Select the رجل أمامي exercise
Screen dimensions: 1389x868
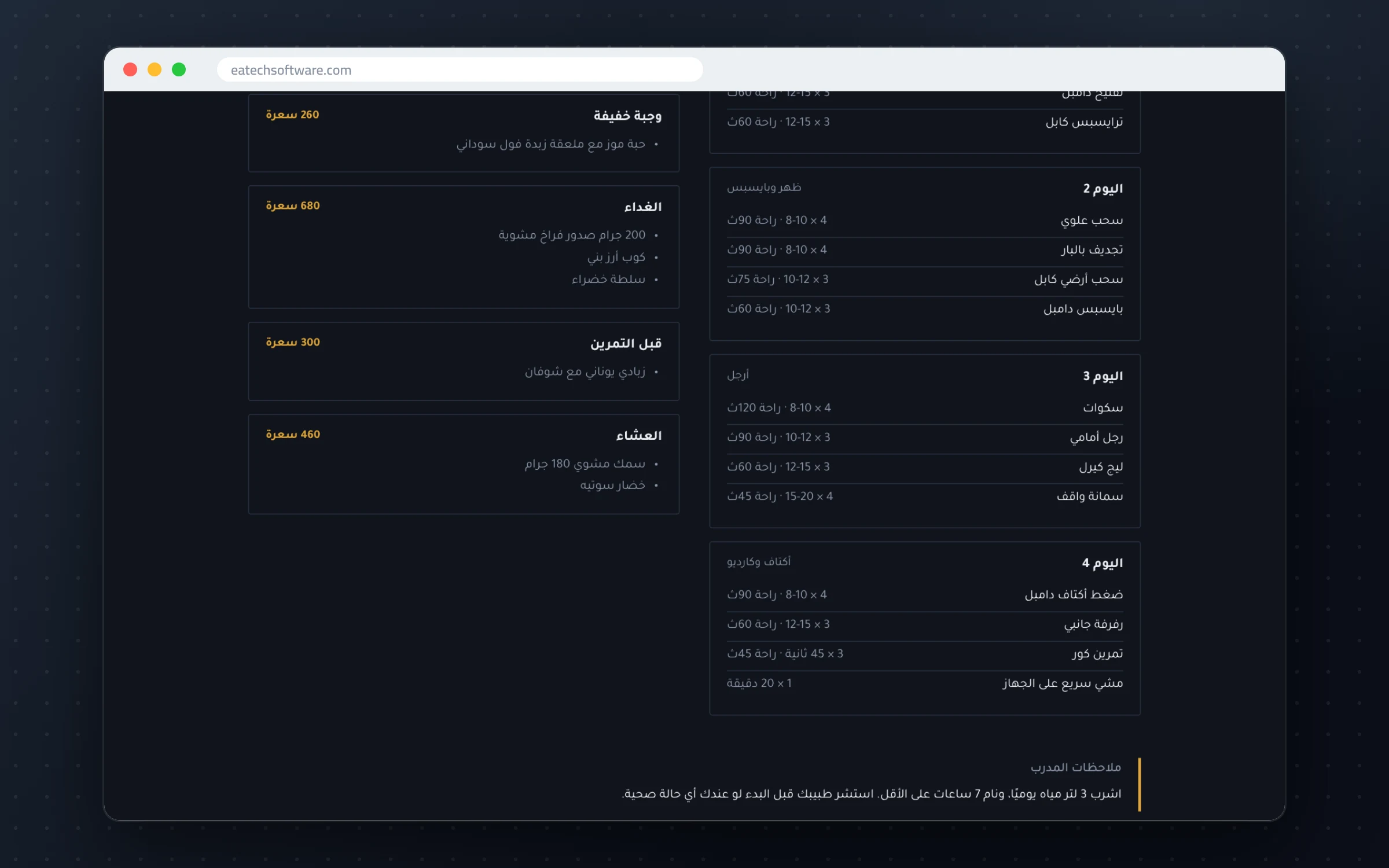point(1096,437)
